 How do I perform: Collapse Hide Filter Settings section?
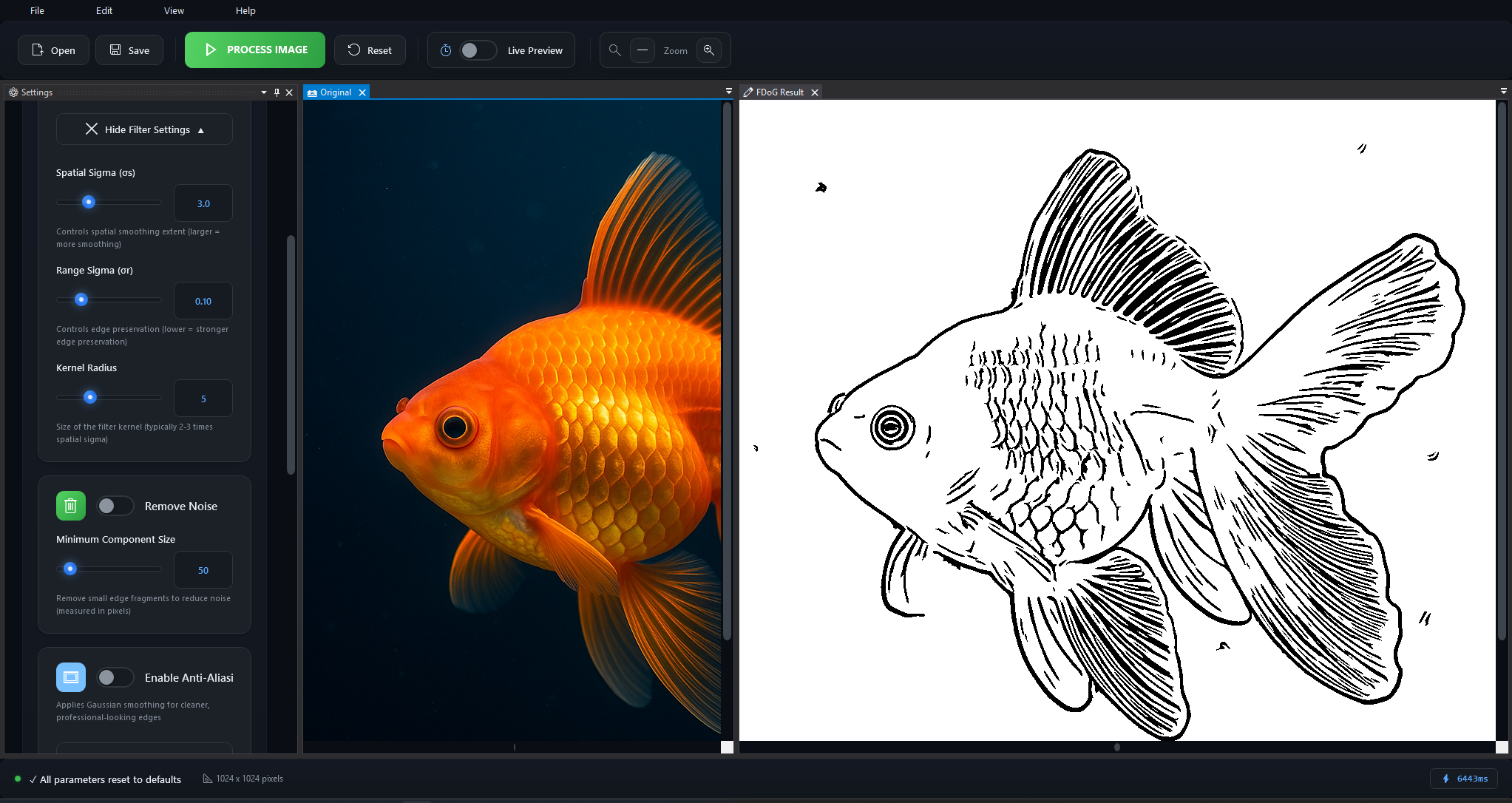(x=144, y=129)
